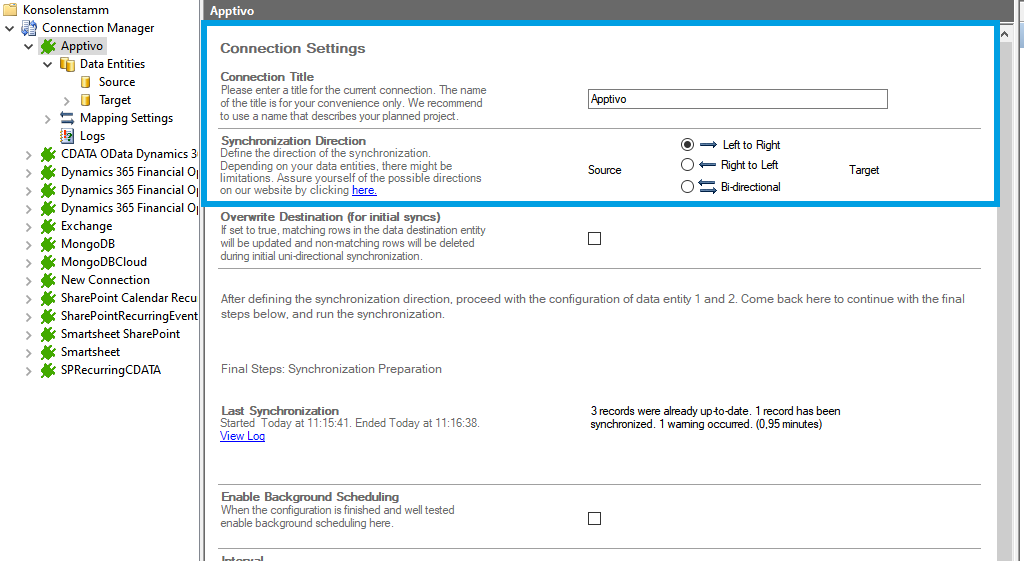Image resolution: width=1024 pixels, height=561 pixels.
Task: Click the Connection Manager node icon
Action: coord(29,28)
